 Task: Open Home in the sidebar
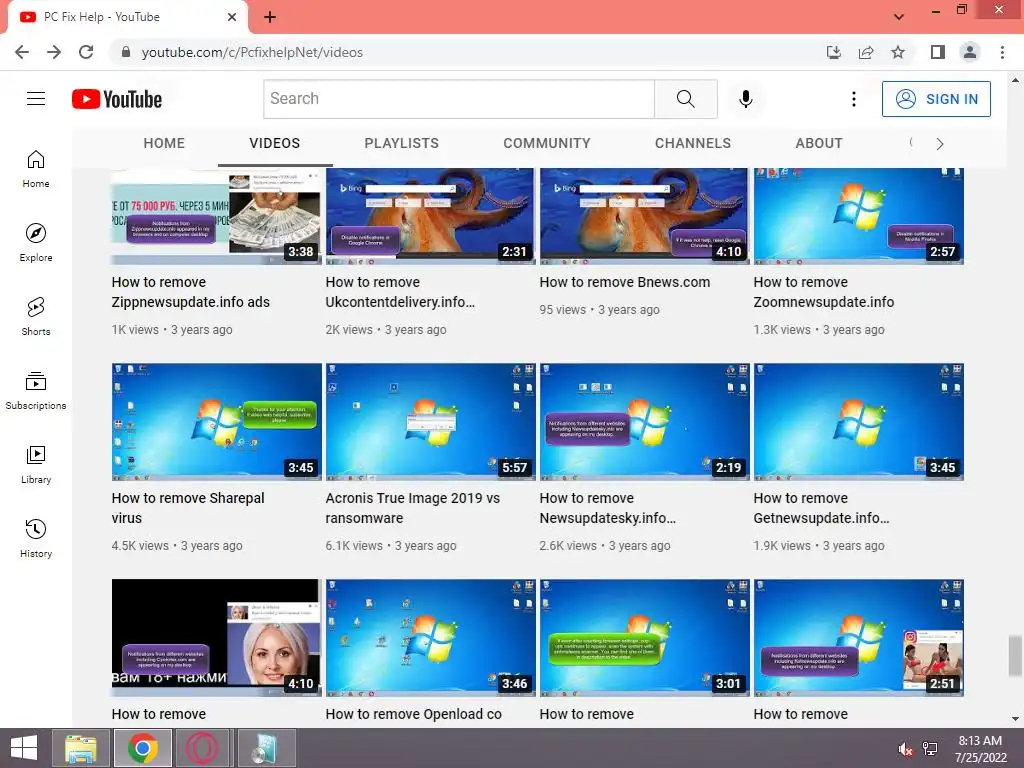click(36, 169)
